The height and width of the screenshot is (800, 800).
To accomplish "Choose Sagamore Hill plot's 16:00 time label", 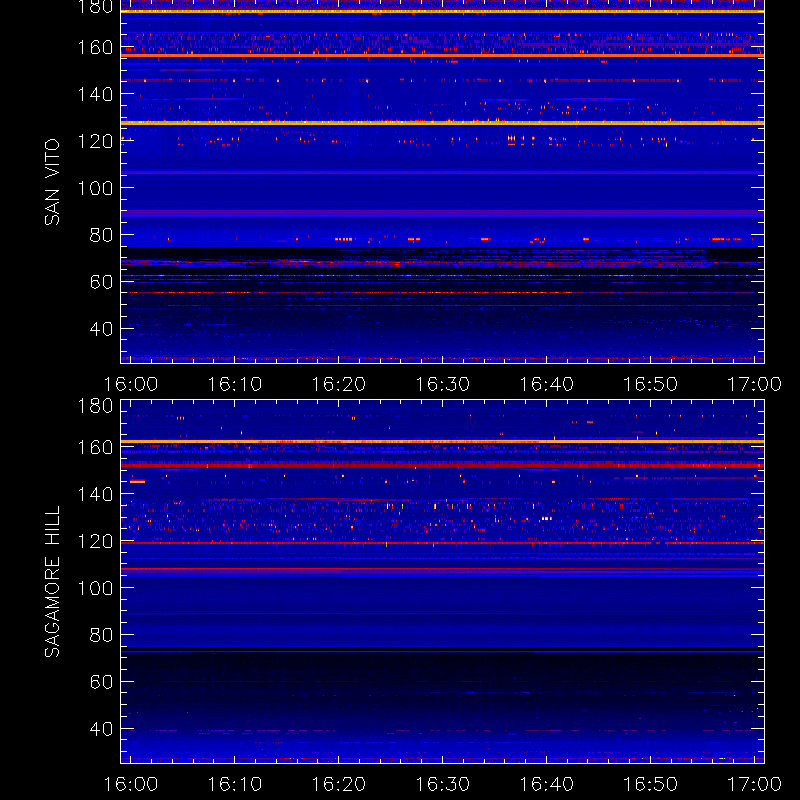I will click(131, 784).
